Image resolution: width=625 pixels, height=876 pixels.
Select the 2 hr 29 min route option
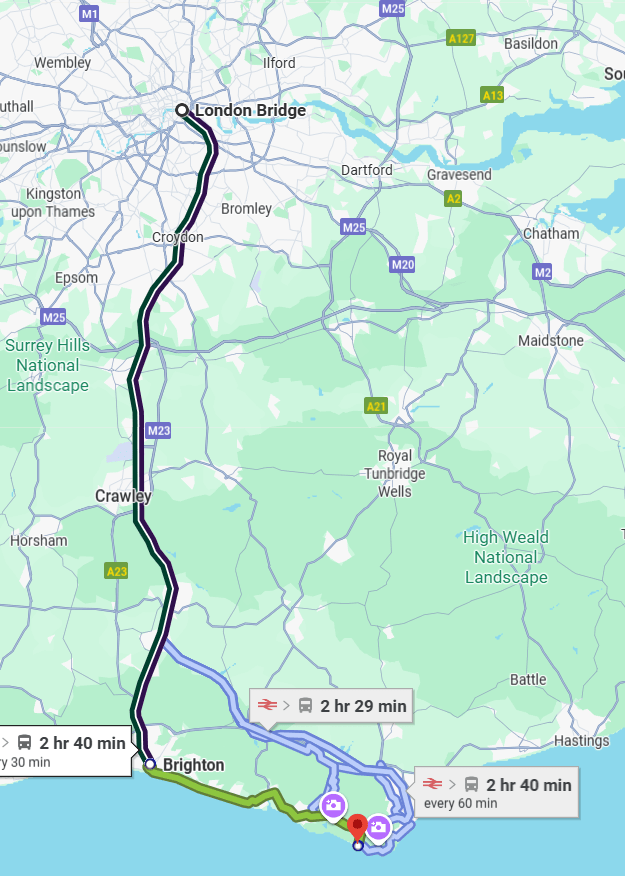click(331, 706)
